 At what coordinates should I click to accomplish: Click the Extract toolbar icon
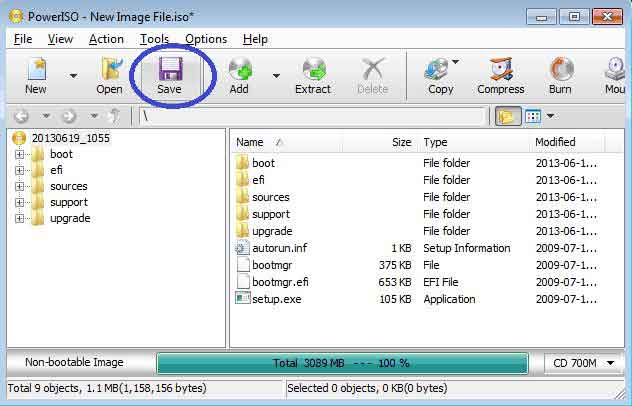point(313,76)
